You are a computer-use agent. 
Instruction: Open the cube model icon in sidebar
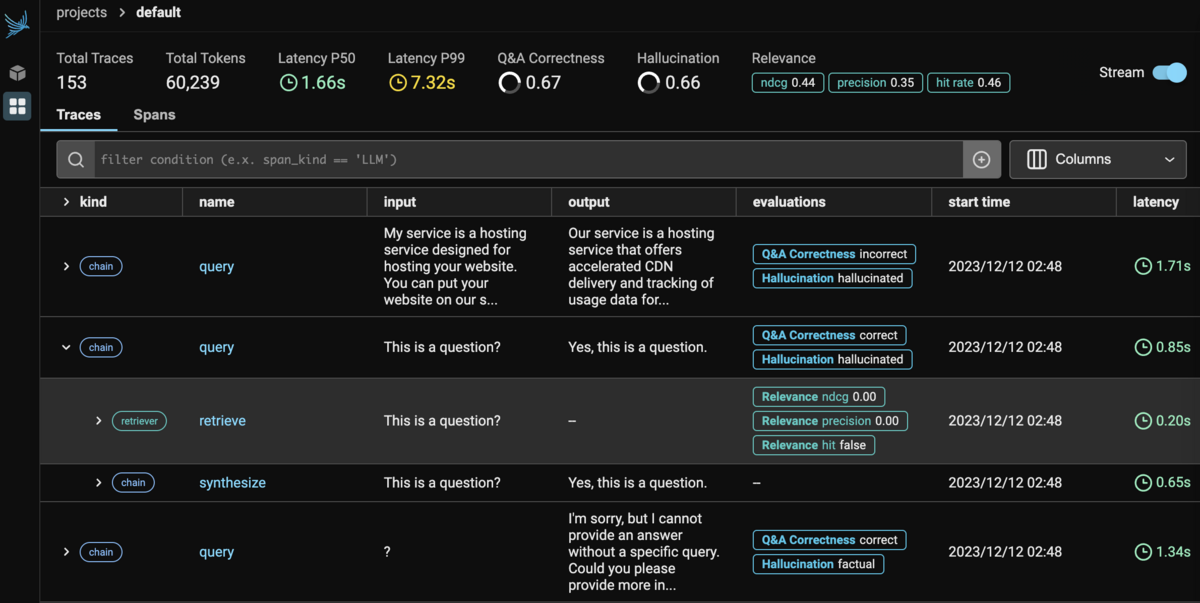[17, 73]
